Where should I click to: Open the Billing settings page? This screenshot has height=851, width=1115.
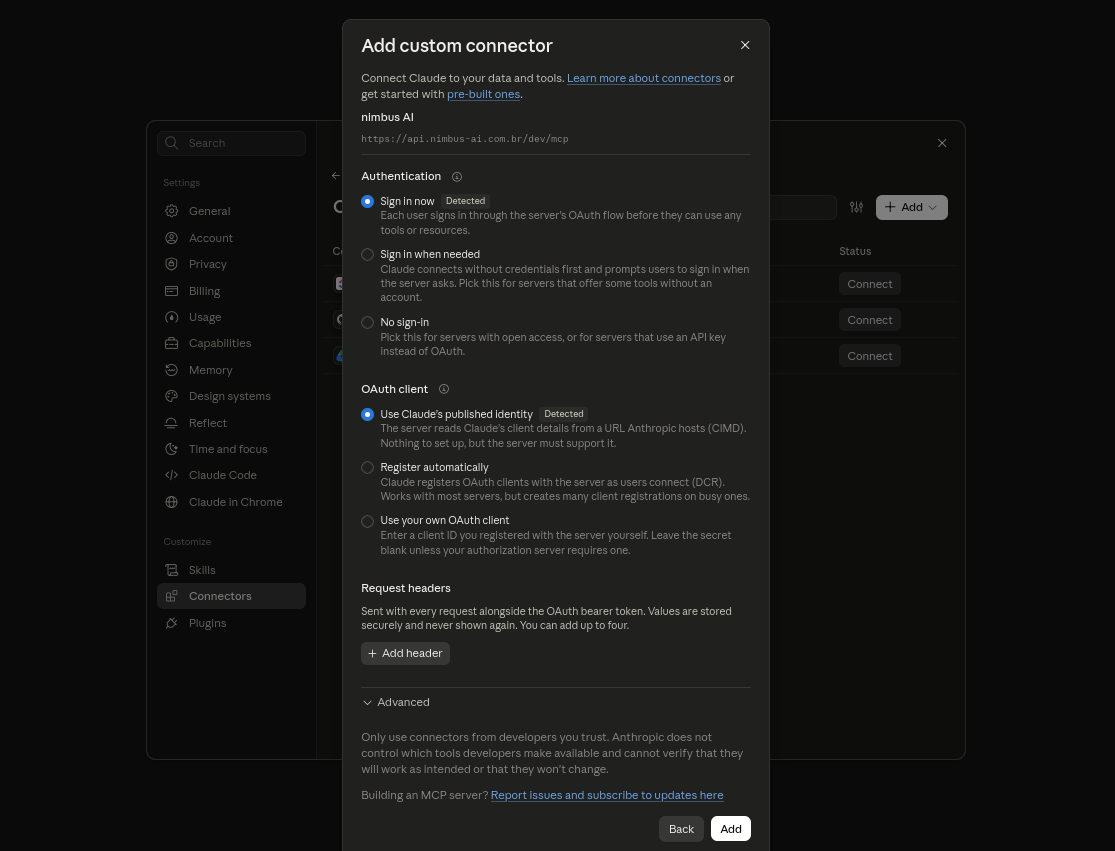tap(232, 291)
